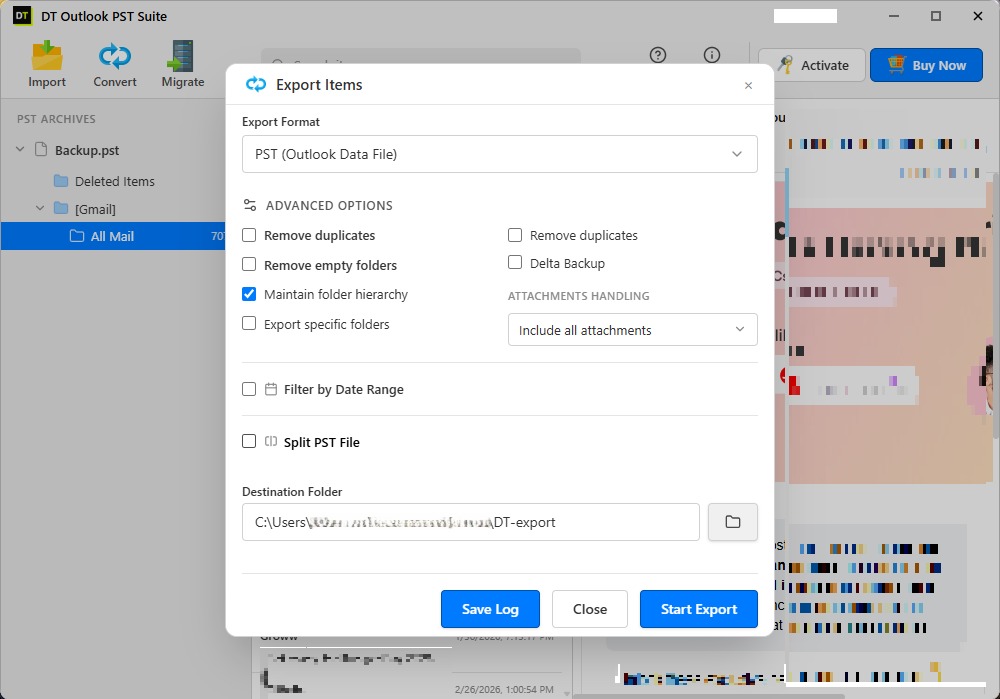The width and height of the screenshot is (1000, 699).
Task: Open the Convert tool
Action: (115, 64)
